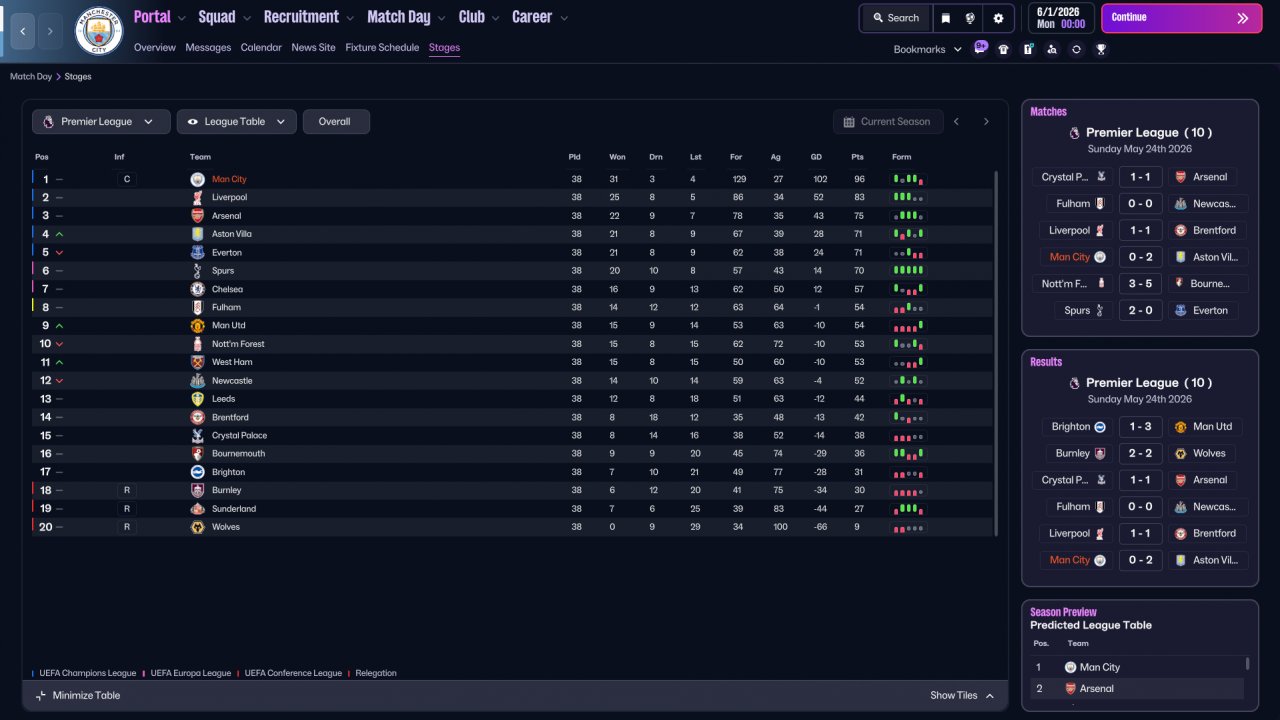Expand the Squad menu chevron
This screenshot has width=1280, height=720.
(x=247, y=18)
